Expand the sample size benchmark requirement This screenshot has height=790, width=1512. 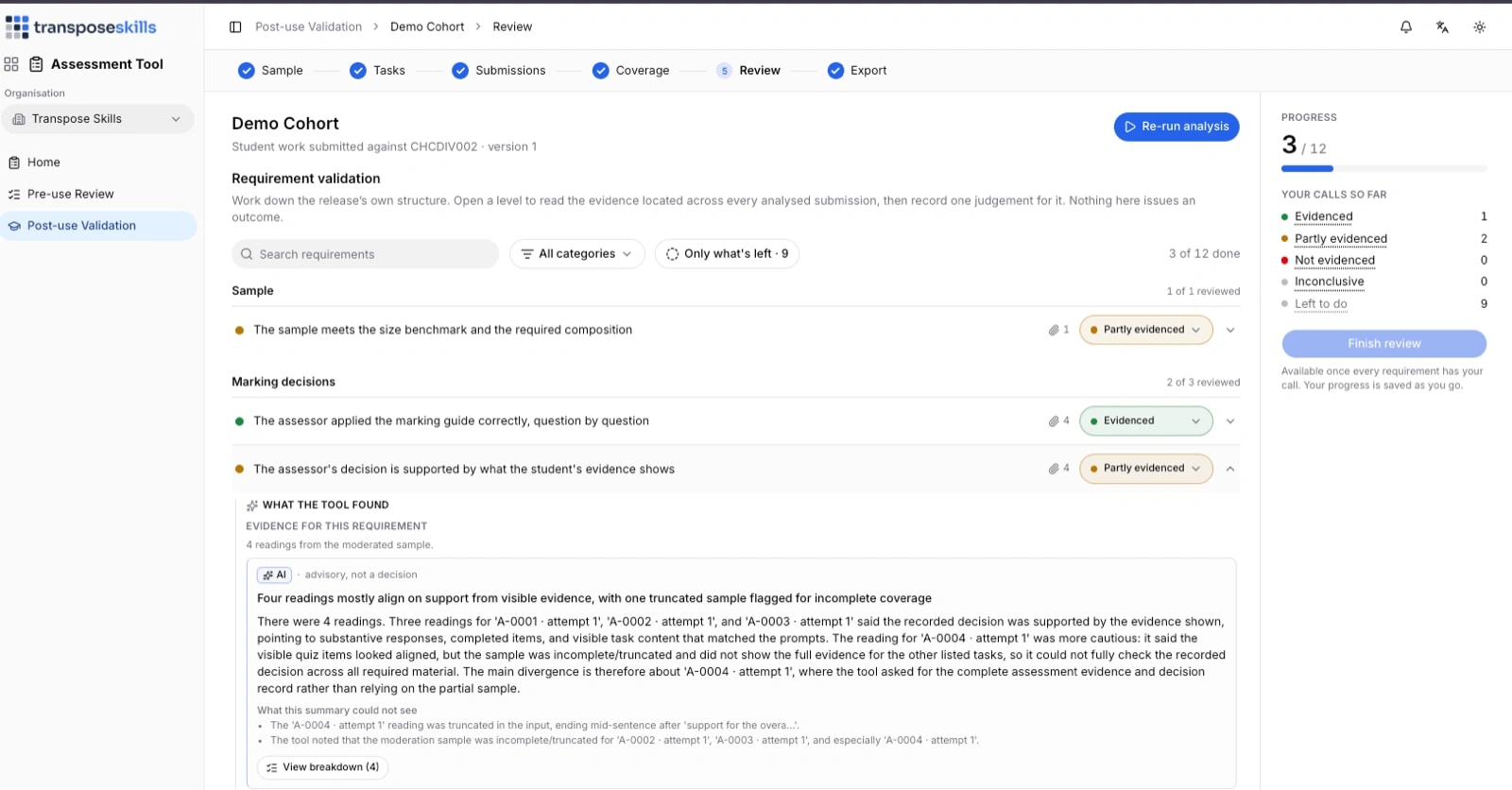click(1230, 330)
